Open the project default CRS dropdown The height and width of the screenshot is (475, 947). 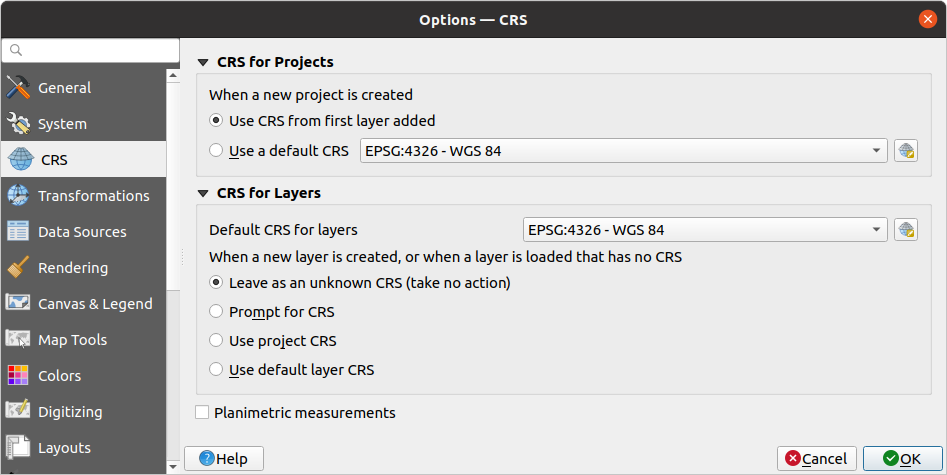[x=623, y=151]
